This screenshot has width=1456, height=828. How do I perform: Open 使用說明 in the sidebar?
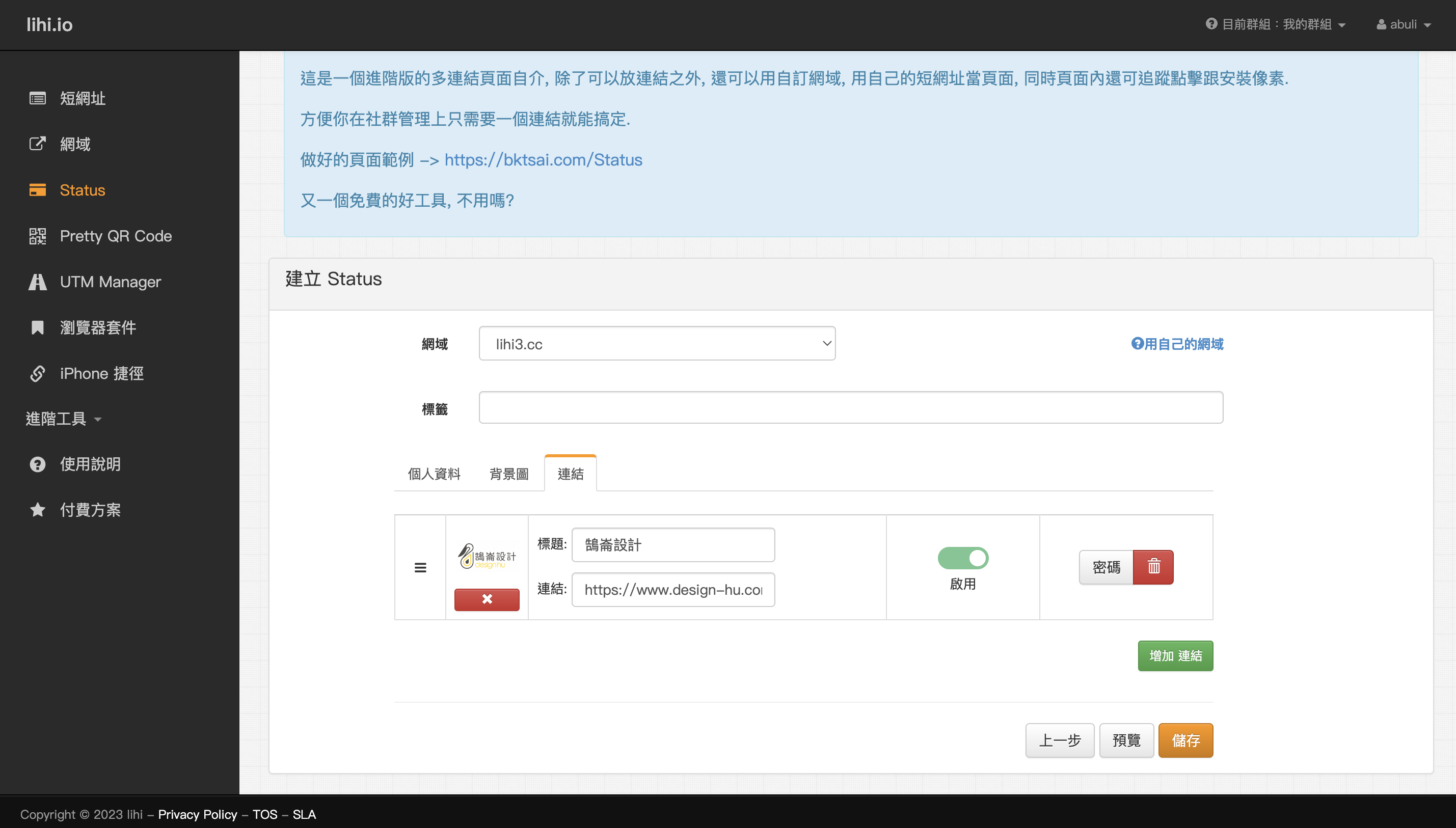coord(91,464)
